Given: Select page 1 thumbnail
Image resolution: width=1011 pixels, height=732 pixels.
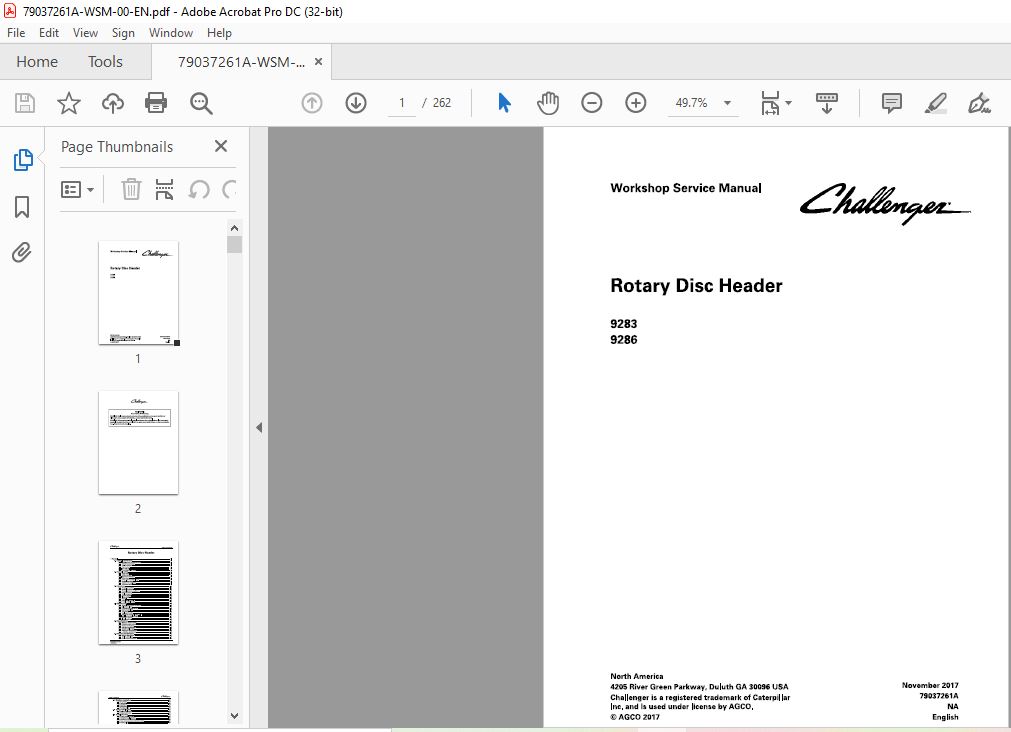Looking at the screenshot, I should point(138,293).
